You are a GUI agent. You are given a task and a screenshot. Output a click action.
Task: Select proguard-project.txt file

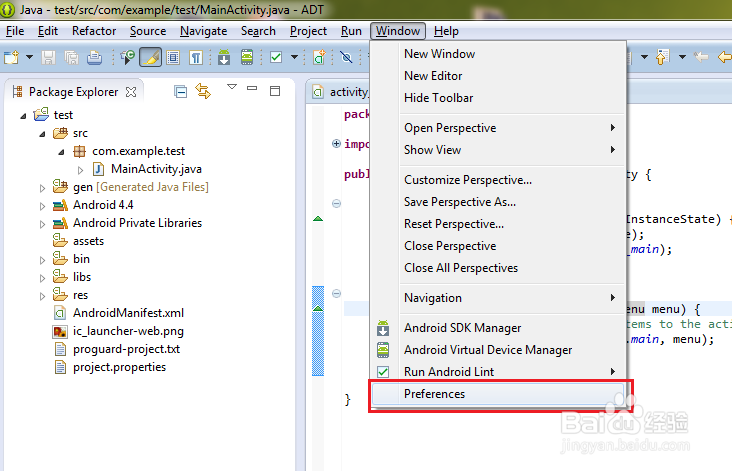tap(127, 349)
